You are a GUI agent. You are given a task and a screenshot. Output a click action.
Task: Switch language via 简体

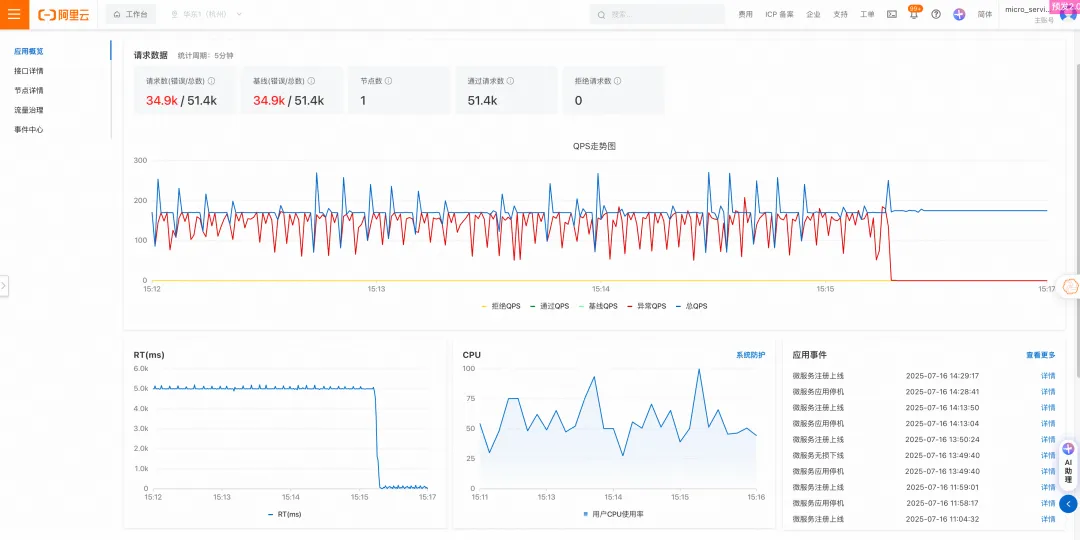[985, 14]
